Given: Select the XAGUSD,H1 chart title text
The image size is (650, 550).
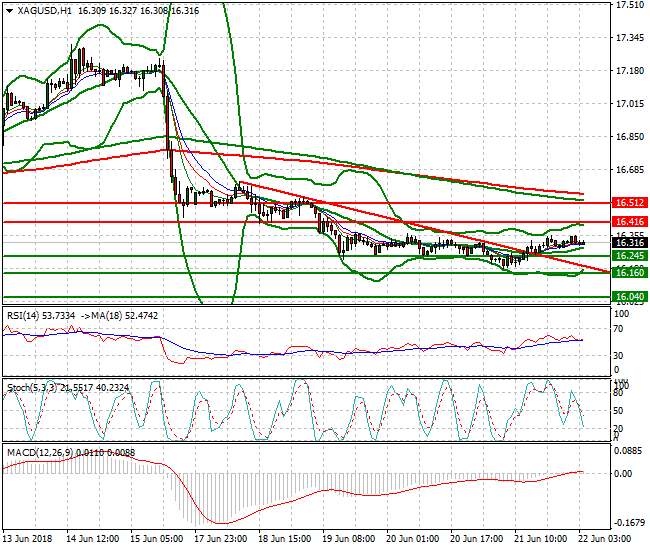Looking at the screenshot, I should (x=45, y=11).
